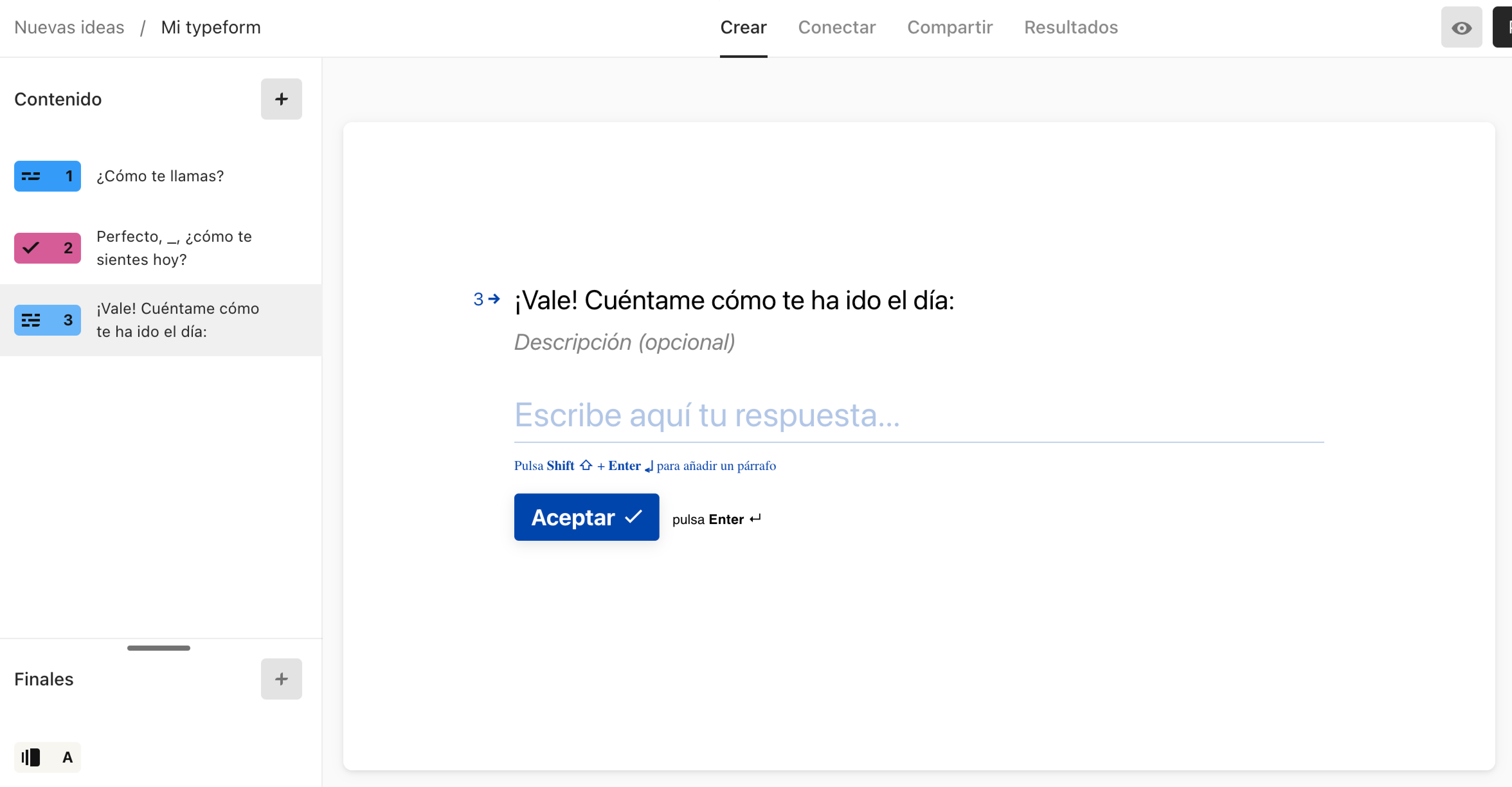
Task: Select question 2 yes/no badge icon
Action: click(x=47, y=248)
